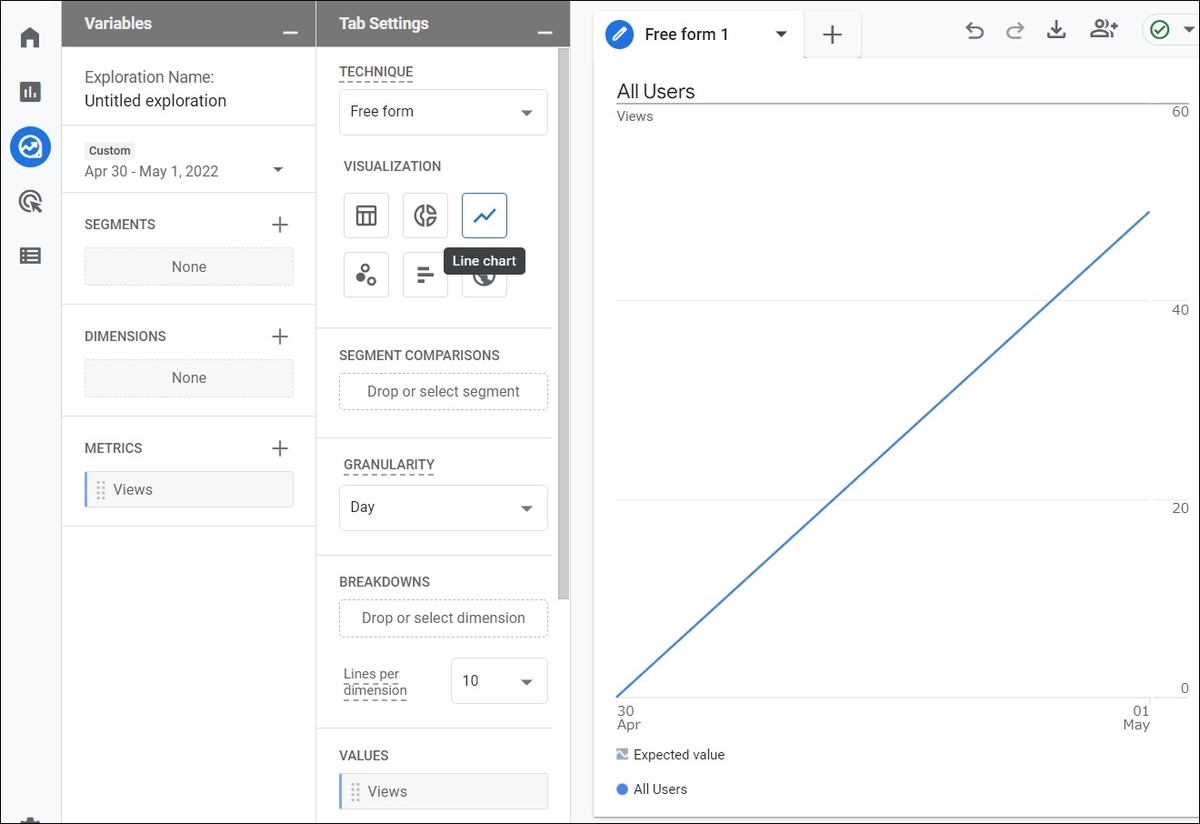
Task: Click the Lines per dimension label
Action: coord(375,682)
